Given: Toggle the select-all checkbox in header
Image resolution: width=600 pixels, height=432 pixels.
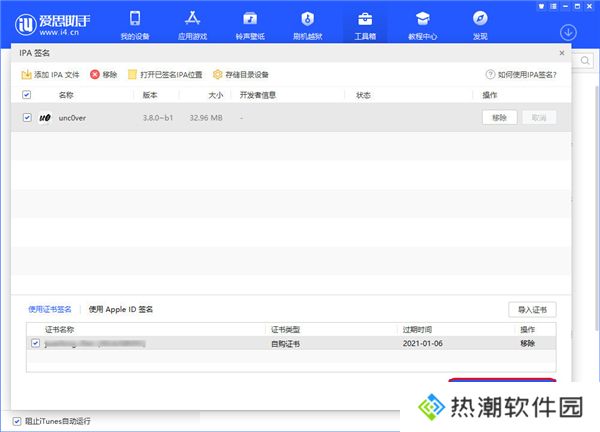Looking at the screenshot, I should point(26,95).
